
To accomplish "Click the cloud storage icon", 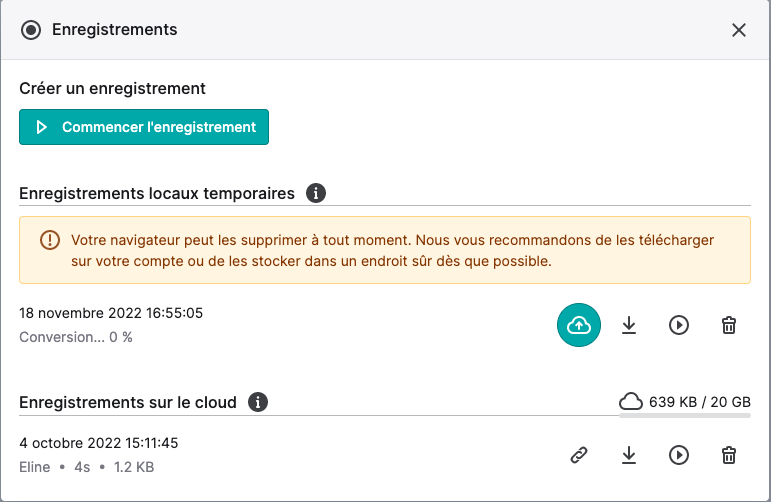I will (630, 402).
